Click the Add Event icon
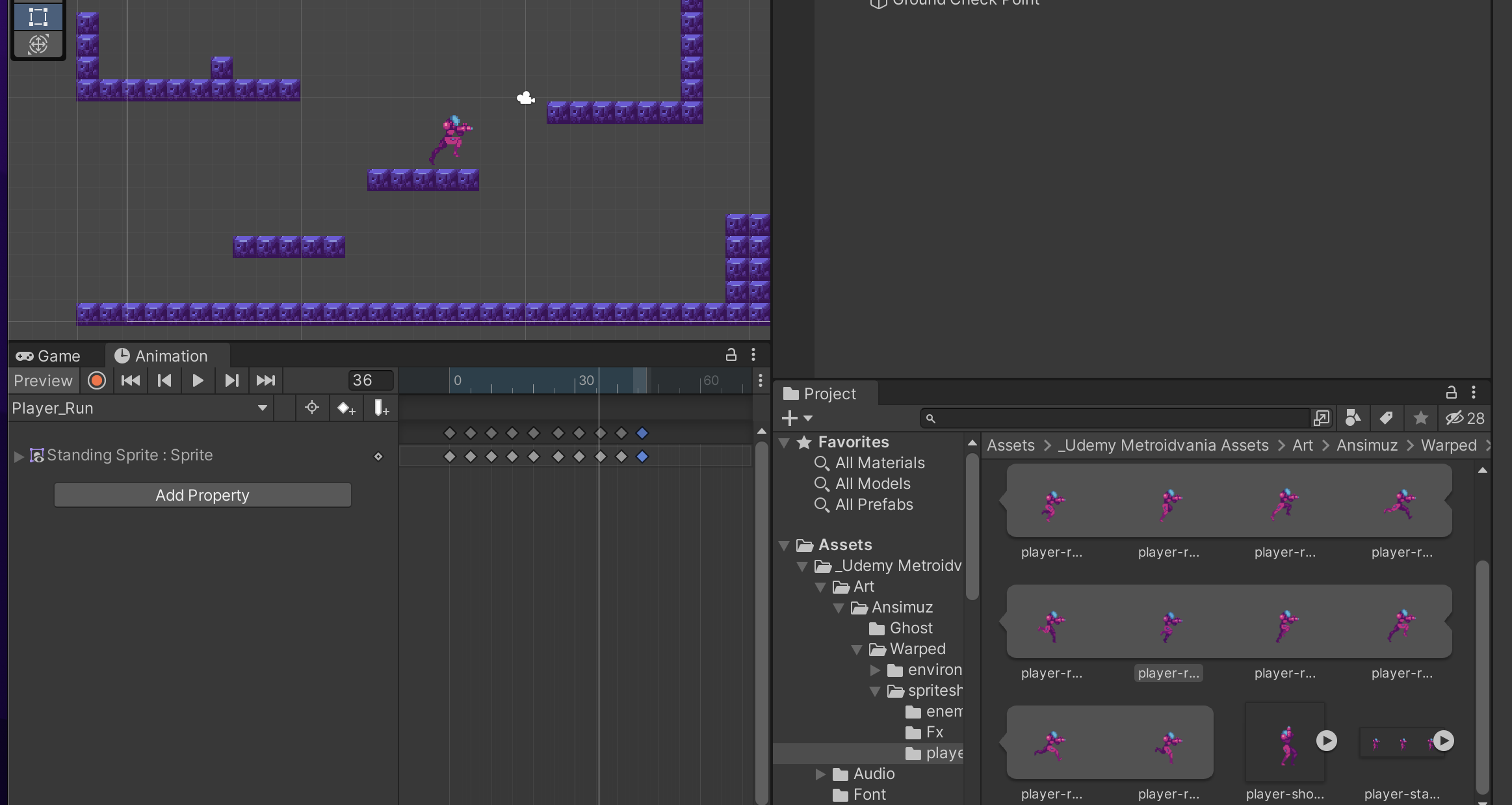 [382, 408]
